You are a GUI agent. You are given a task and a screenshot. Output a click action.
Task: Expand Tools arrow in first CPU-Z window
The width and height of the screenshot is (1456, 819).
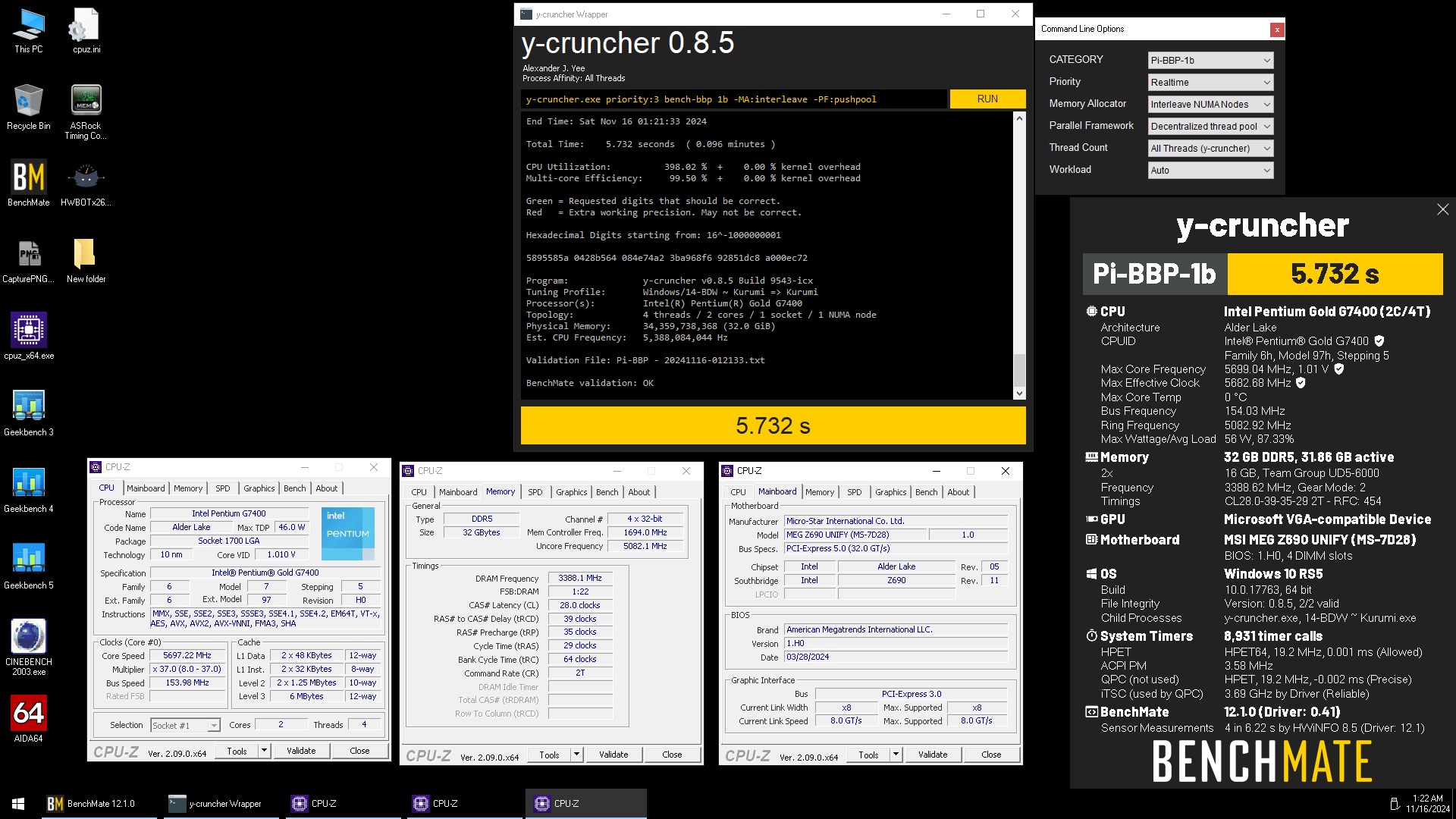click(264, 751)
